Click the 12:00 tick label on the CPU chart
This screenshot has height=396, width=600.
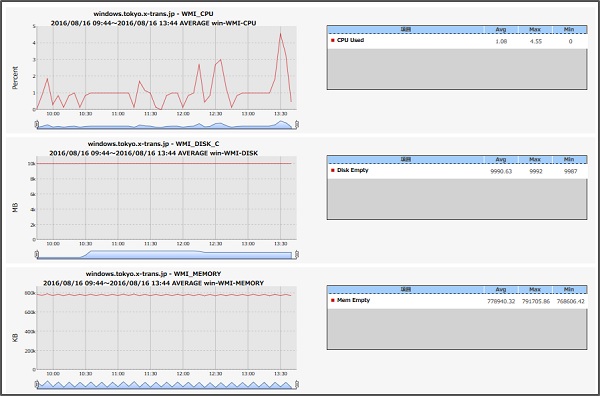[183, 114]
